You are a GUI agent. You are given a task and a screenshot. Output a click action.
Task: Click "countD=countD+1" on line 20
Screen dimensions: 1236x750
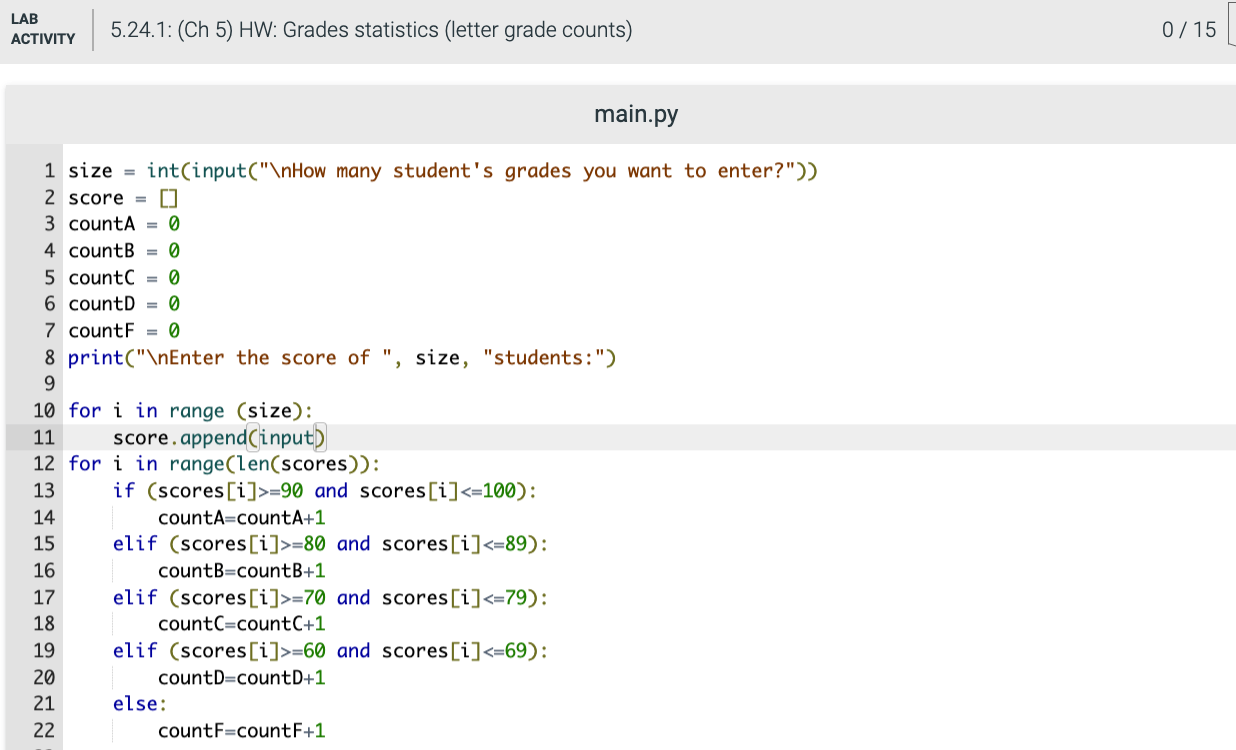242,678
